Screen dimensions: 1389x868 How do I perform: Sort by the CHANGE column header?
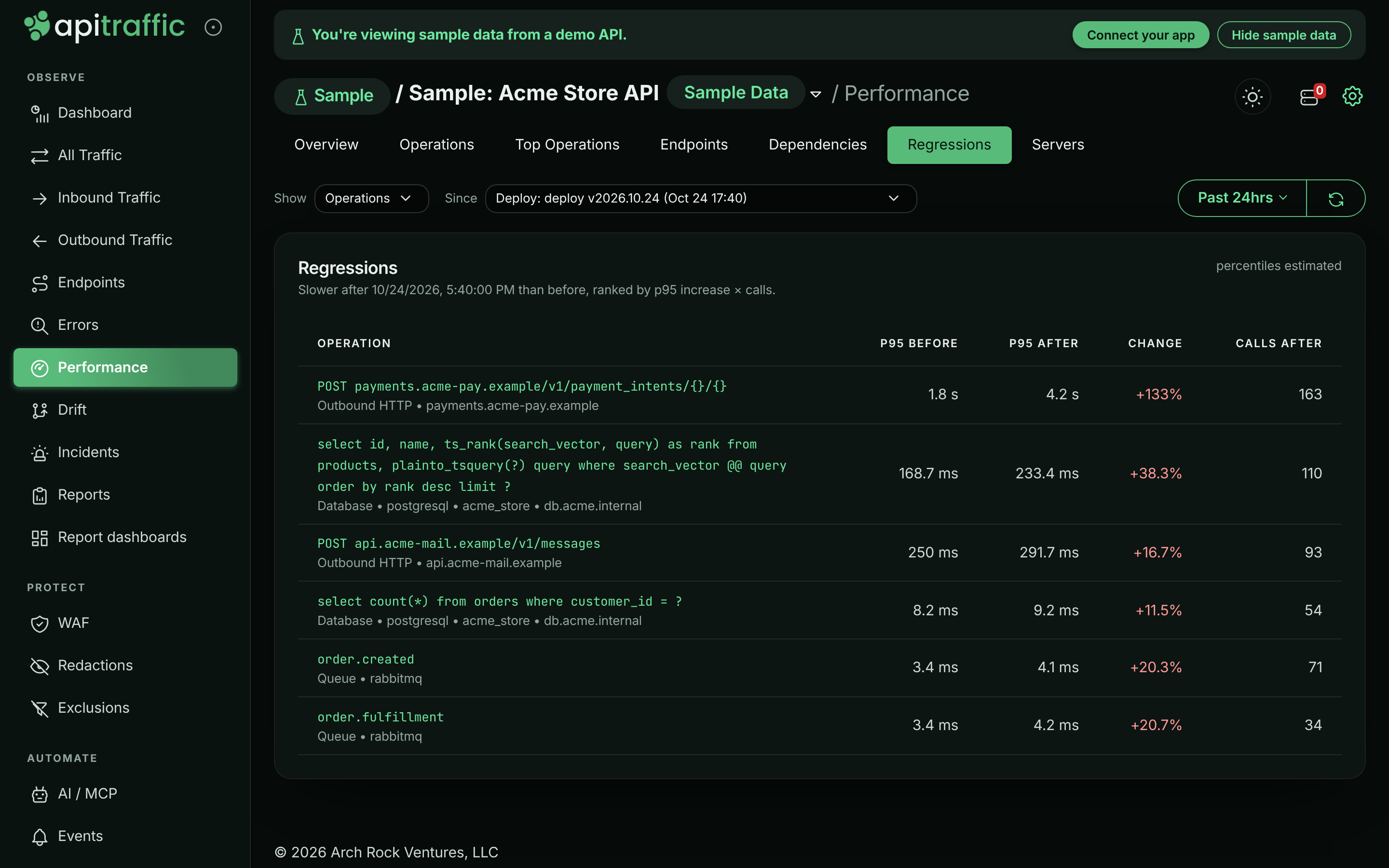pyautogui.click(x=1155, y=343)
